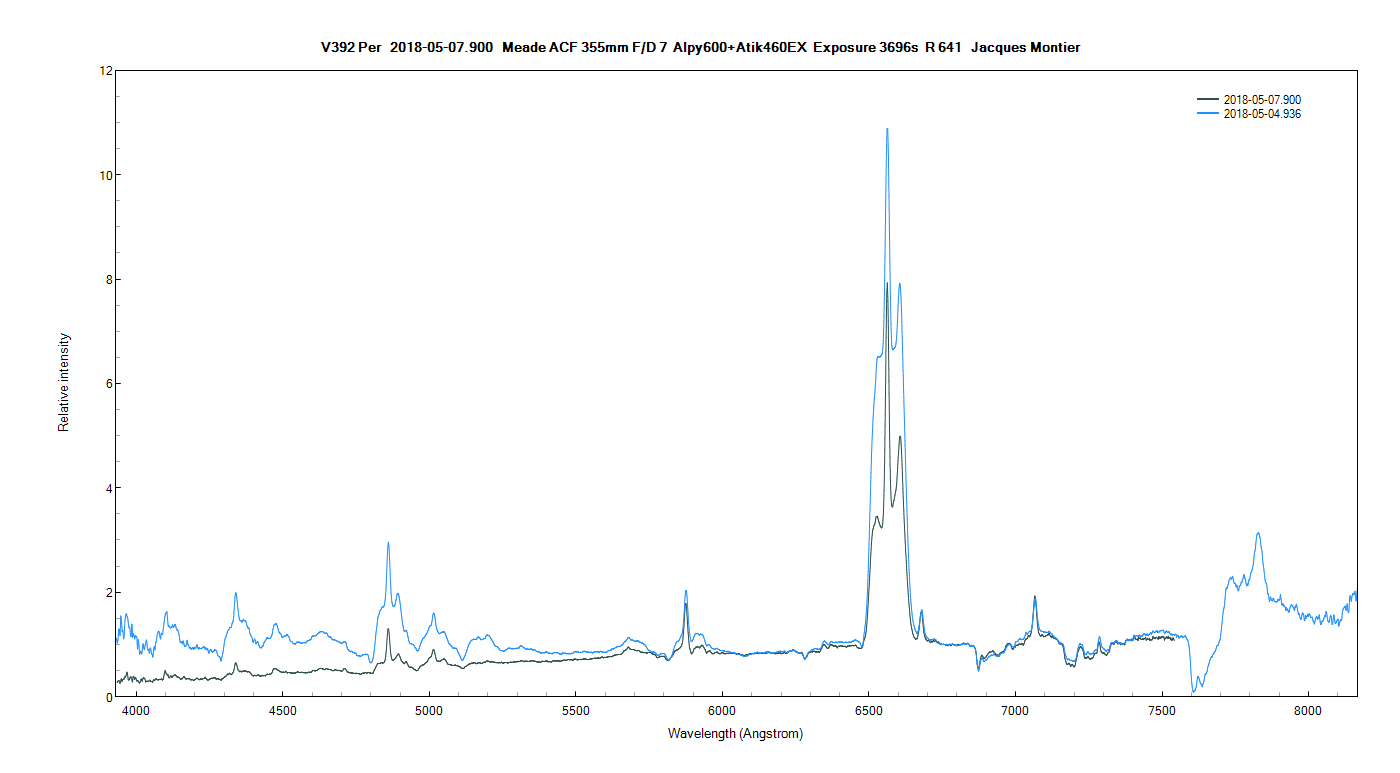1400x773 pixels.
Task: Click the blue line swatch in legend
Action: tap(1207, 114)
